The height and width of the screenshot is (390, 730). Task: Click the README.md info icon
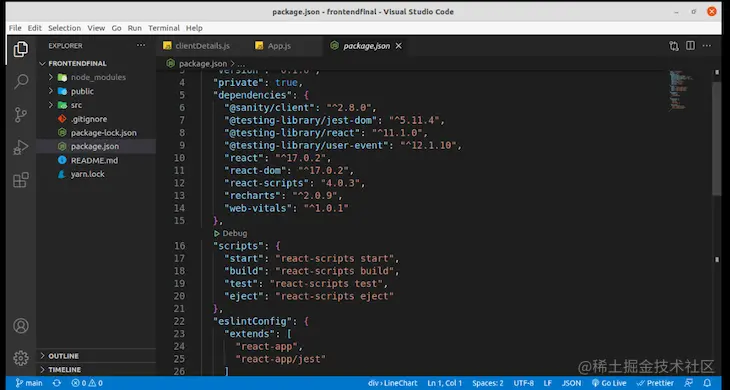(62, 160)
